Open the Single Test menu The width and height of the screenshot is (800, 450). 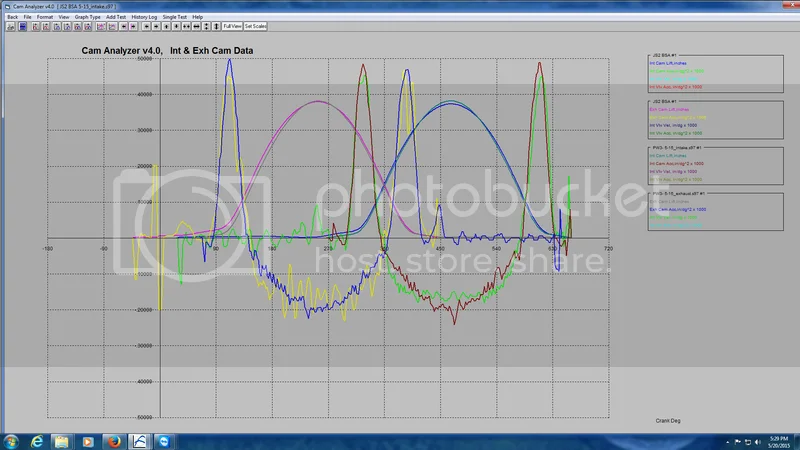(176, 17)
